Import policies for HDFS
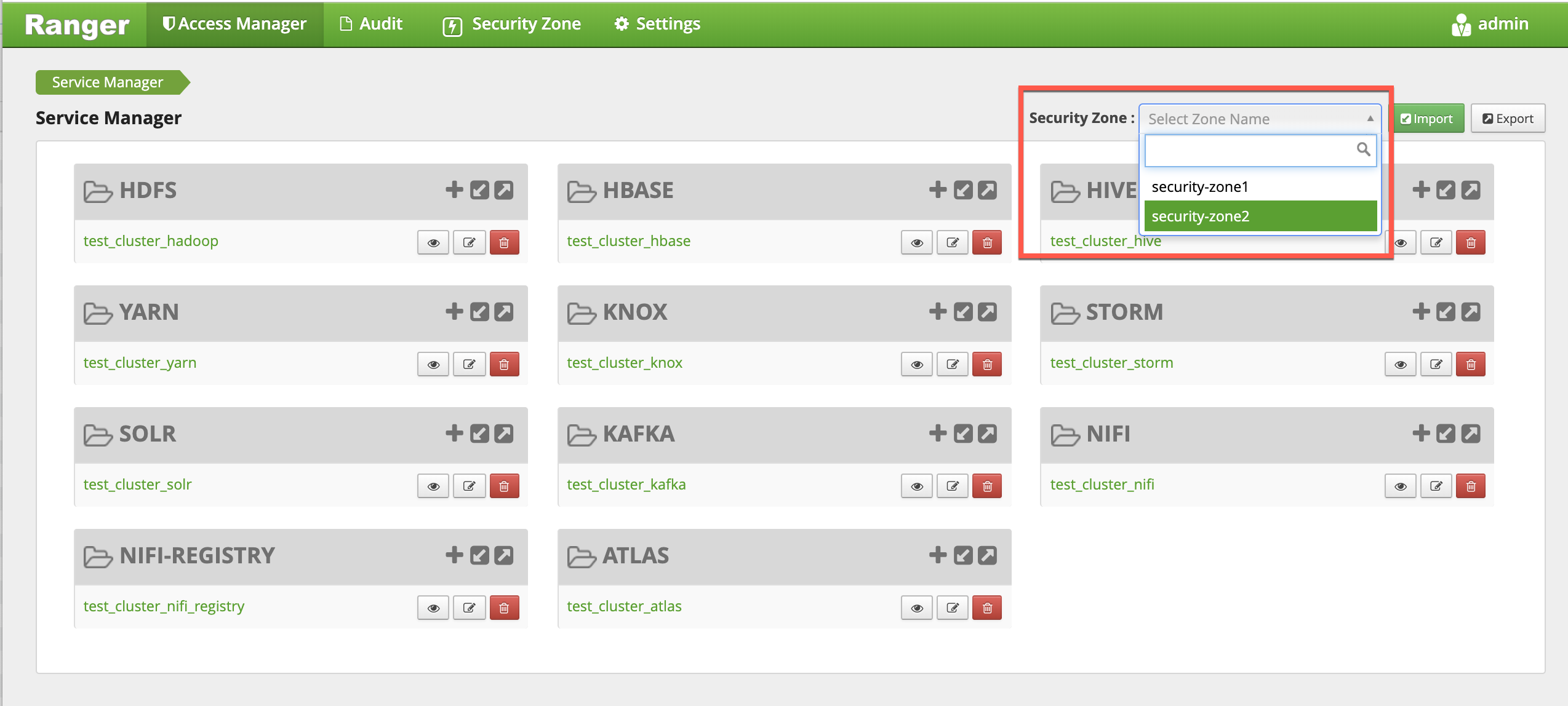The height and width of the screenshot is (706, 1568). 479,189
